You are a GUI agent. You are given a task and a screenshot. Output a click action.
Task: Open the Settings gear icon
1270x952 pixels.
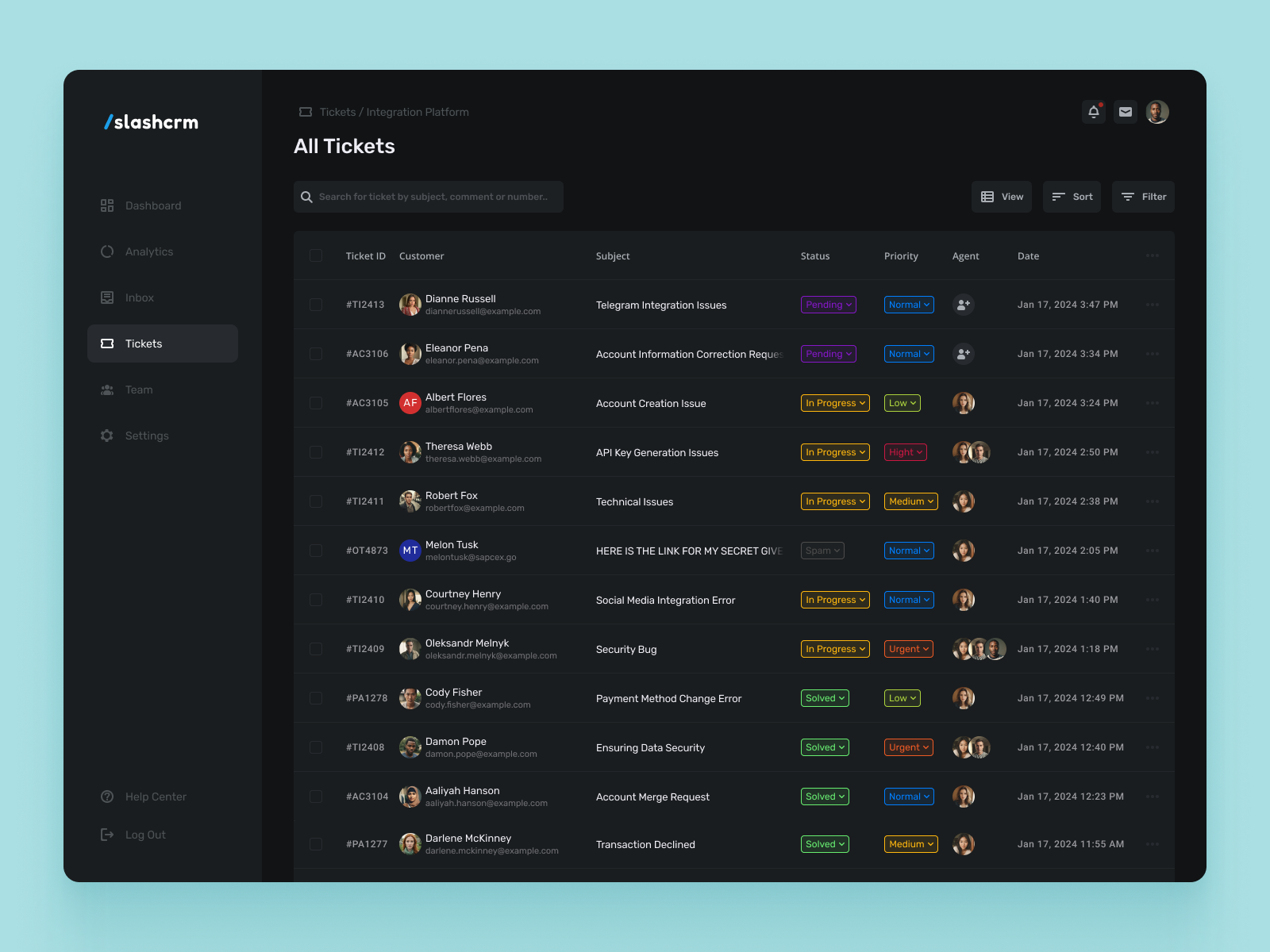coord(107,436)
